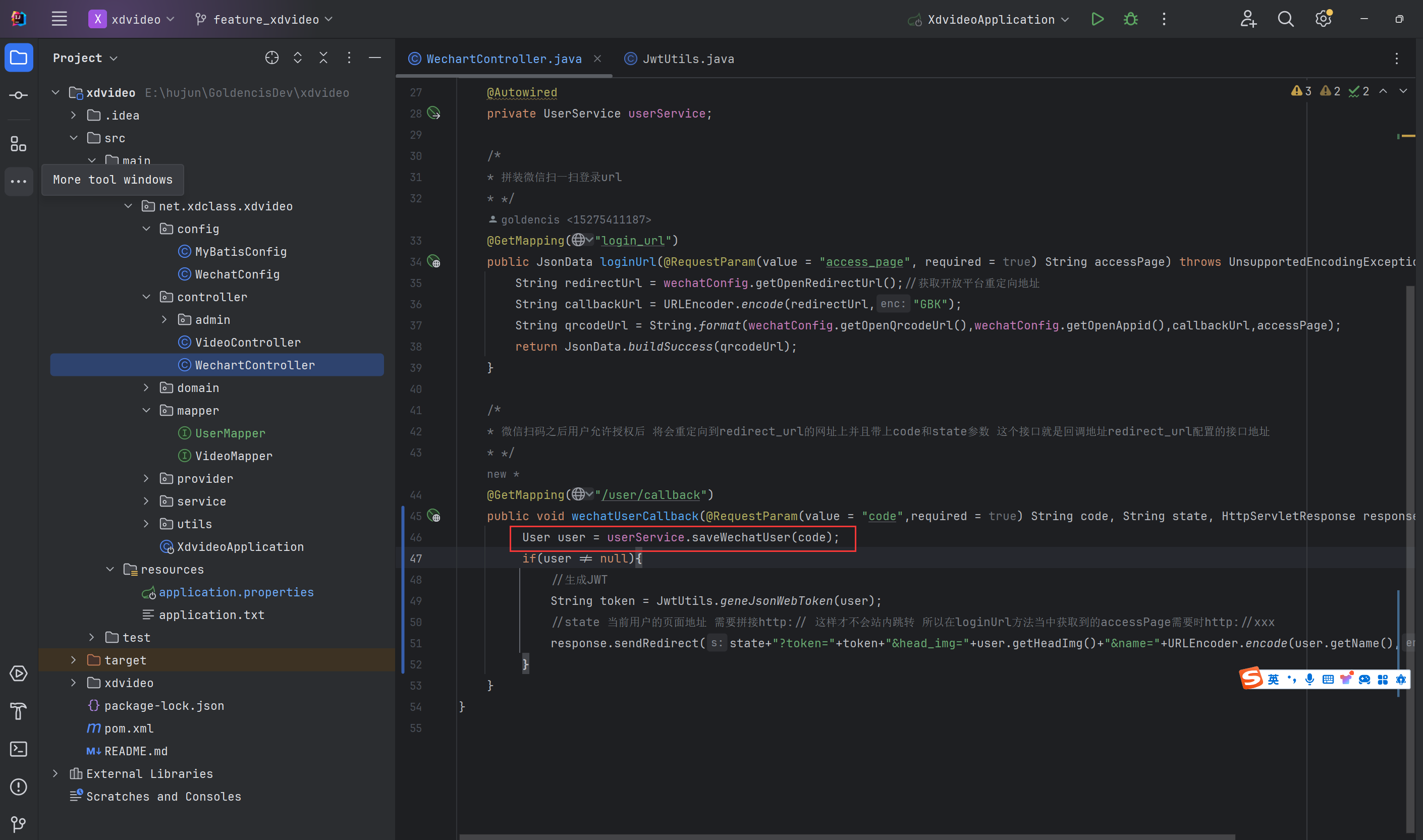This screenshot has height=840, width=1423.
Task: Expand the admin package
Action: (x=164, y=319)
